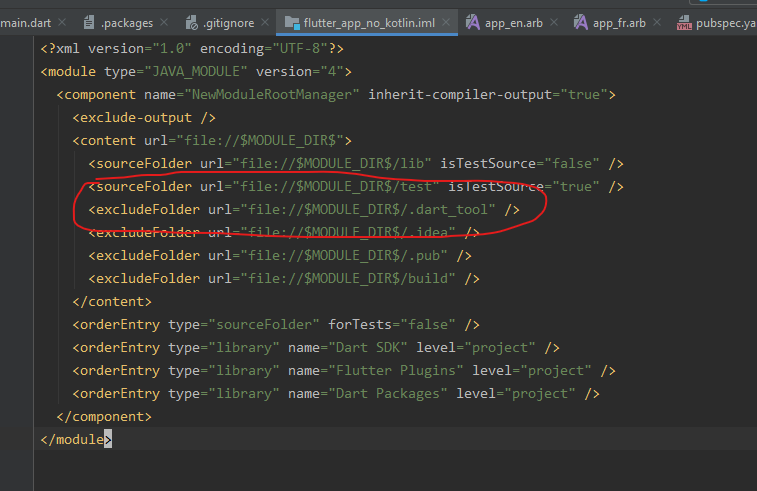
Task: Click the Flutter Plugins library entry
Action: 344,371
